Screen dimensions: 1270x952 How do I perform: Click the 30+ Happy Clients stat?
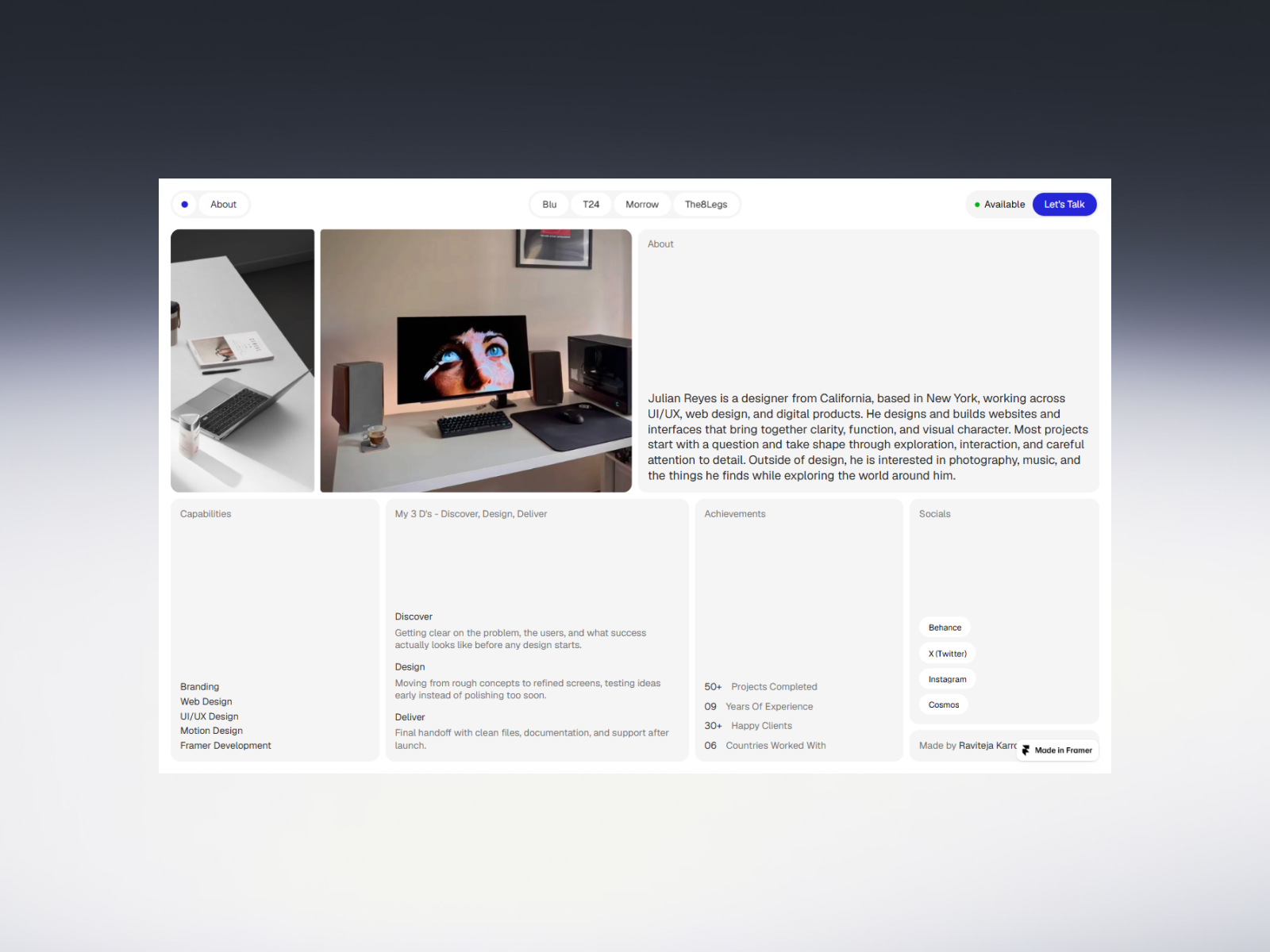pyautogui.click(x=748, y=725)
